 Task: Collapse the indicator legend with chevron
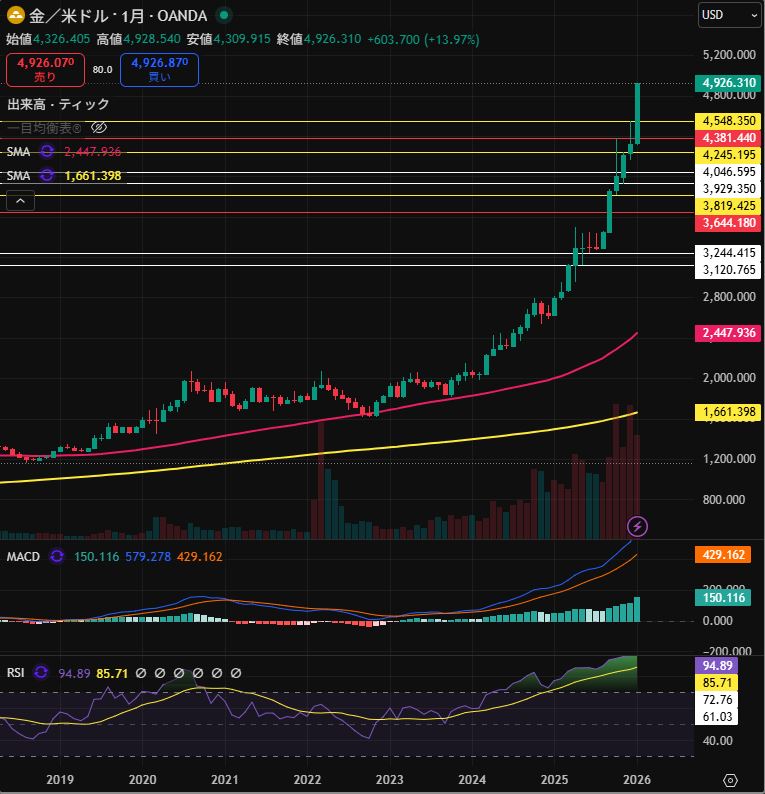click(x=21, y=201)
